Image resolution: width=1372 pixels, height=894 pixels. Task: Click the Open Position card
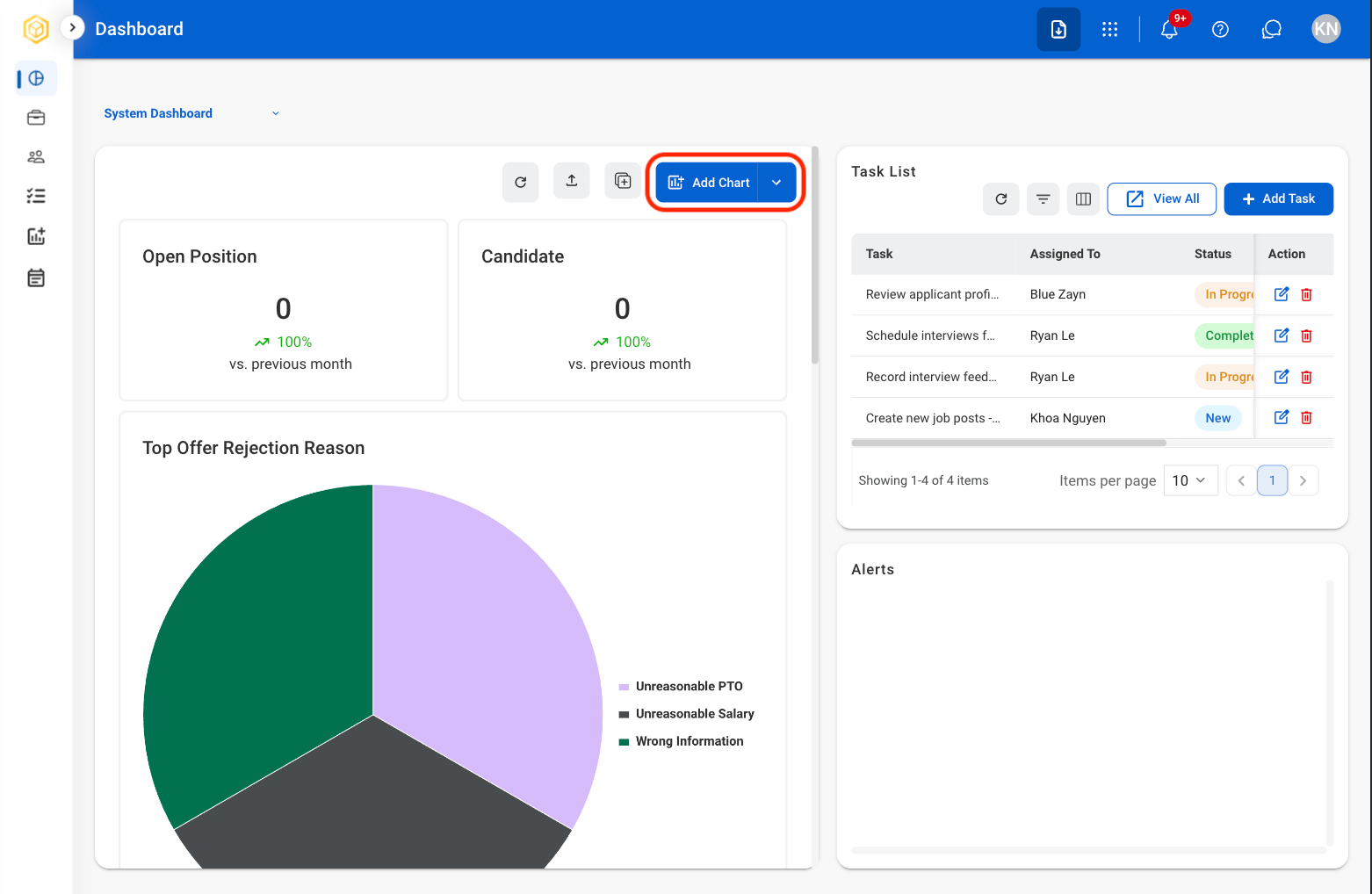284,310
